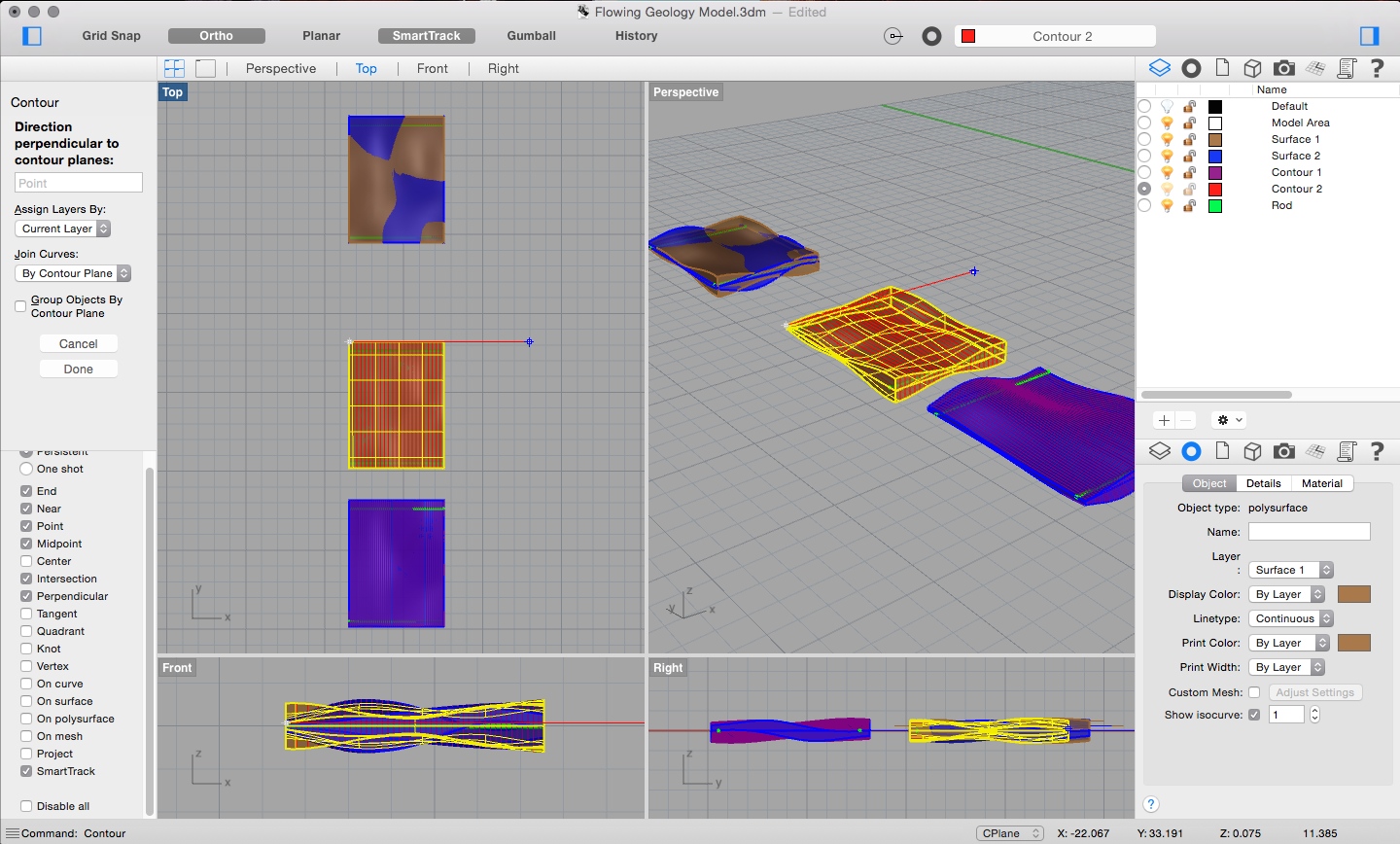The image size is (1400, 844).
Task: Switch to Perspective viewport tab
Action: 281,68
